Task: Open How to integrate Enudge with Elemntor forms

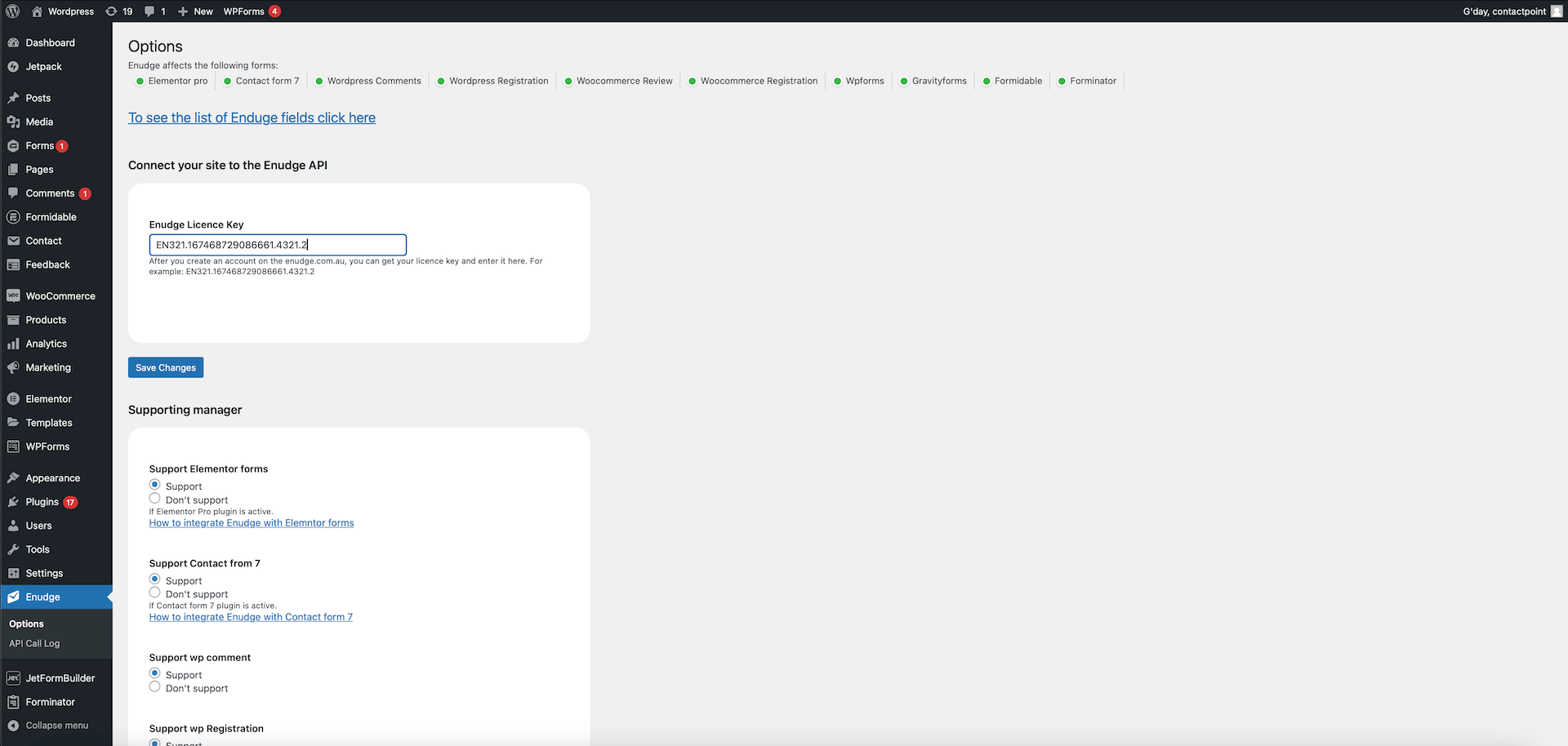Action: pos(252,523)
